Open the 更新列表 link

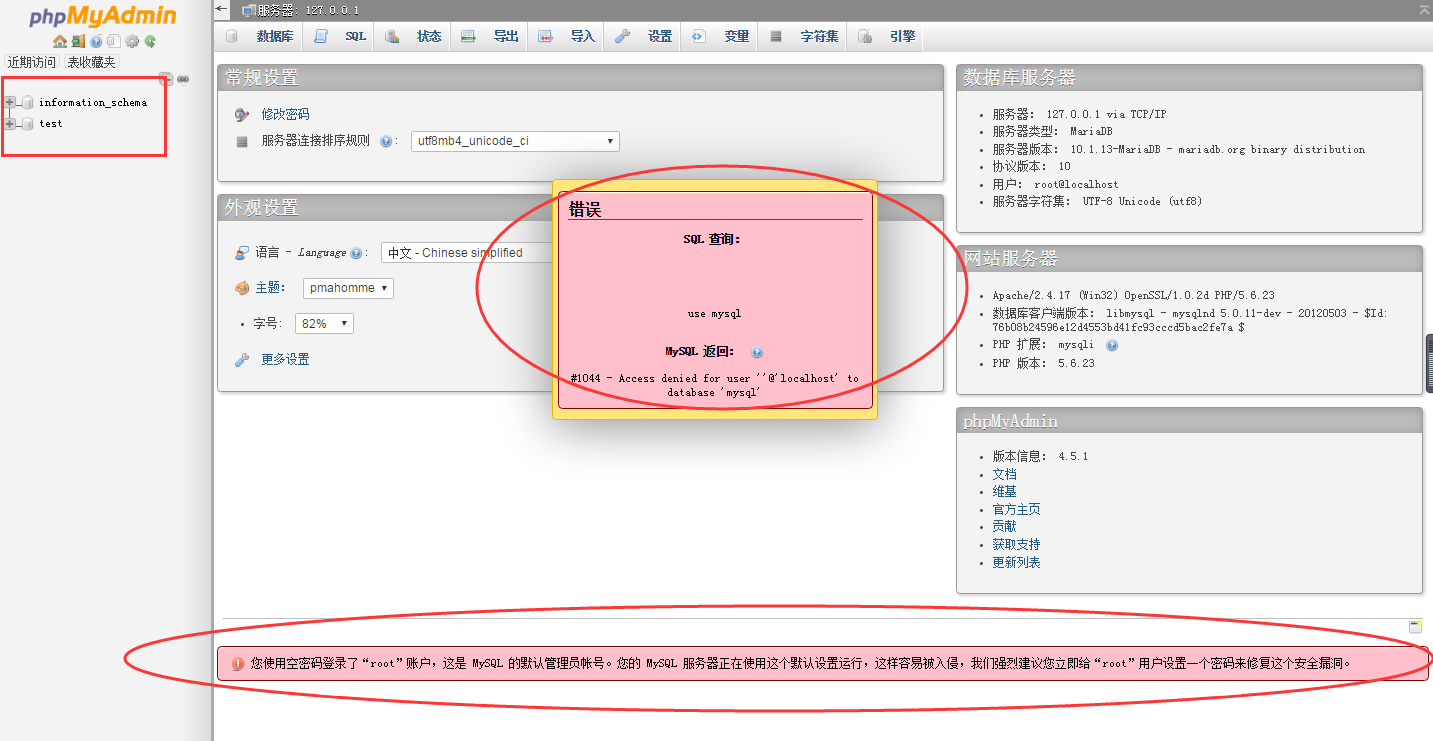pos(1016,563)
